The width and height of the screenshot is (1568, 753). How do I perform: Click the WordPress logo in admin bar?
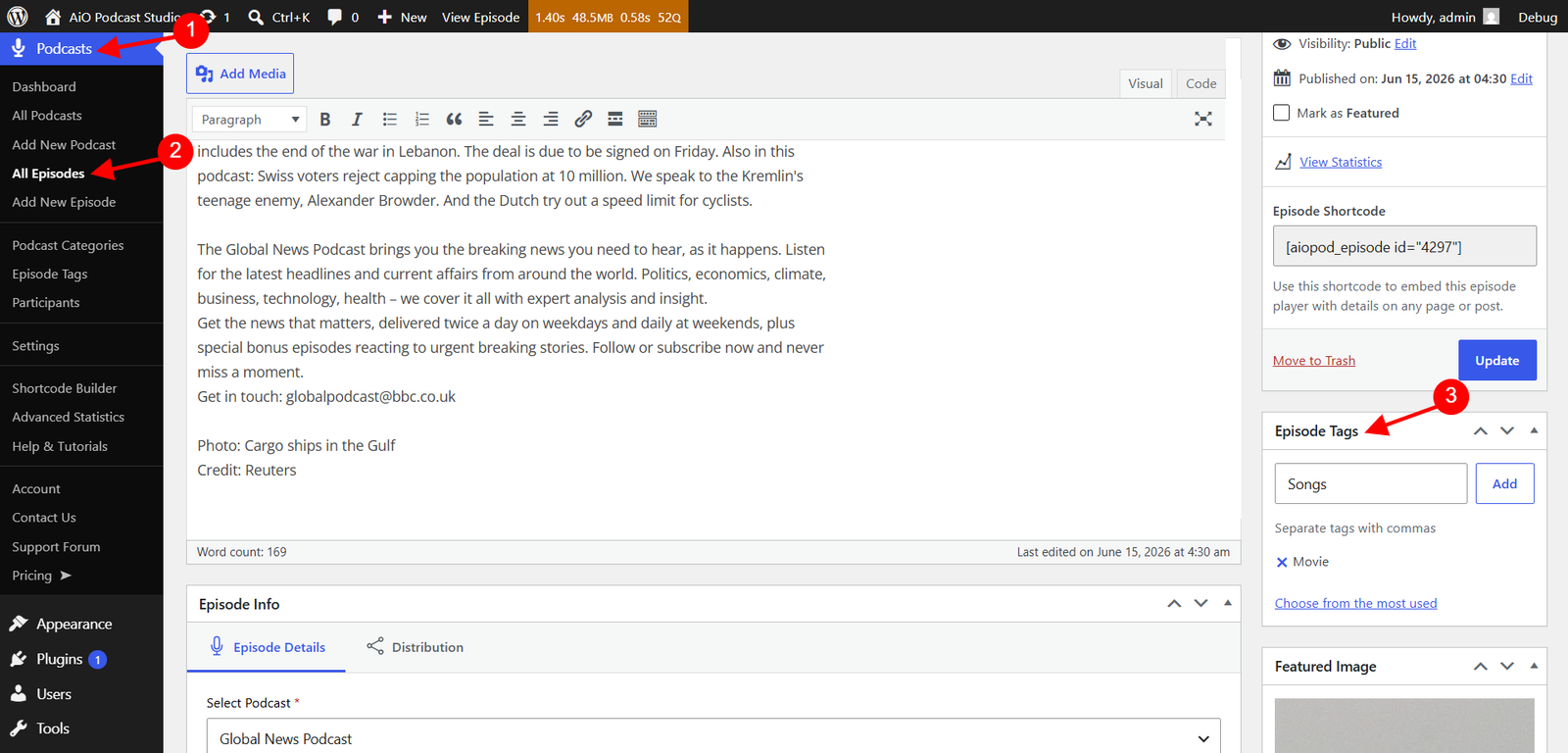18,17
